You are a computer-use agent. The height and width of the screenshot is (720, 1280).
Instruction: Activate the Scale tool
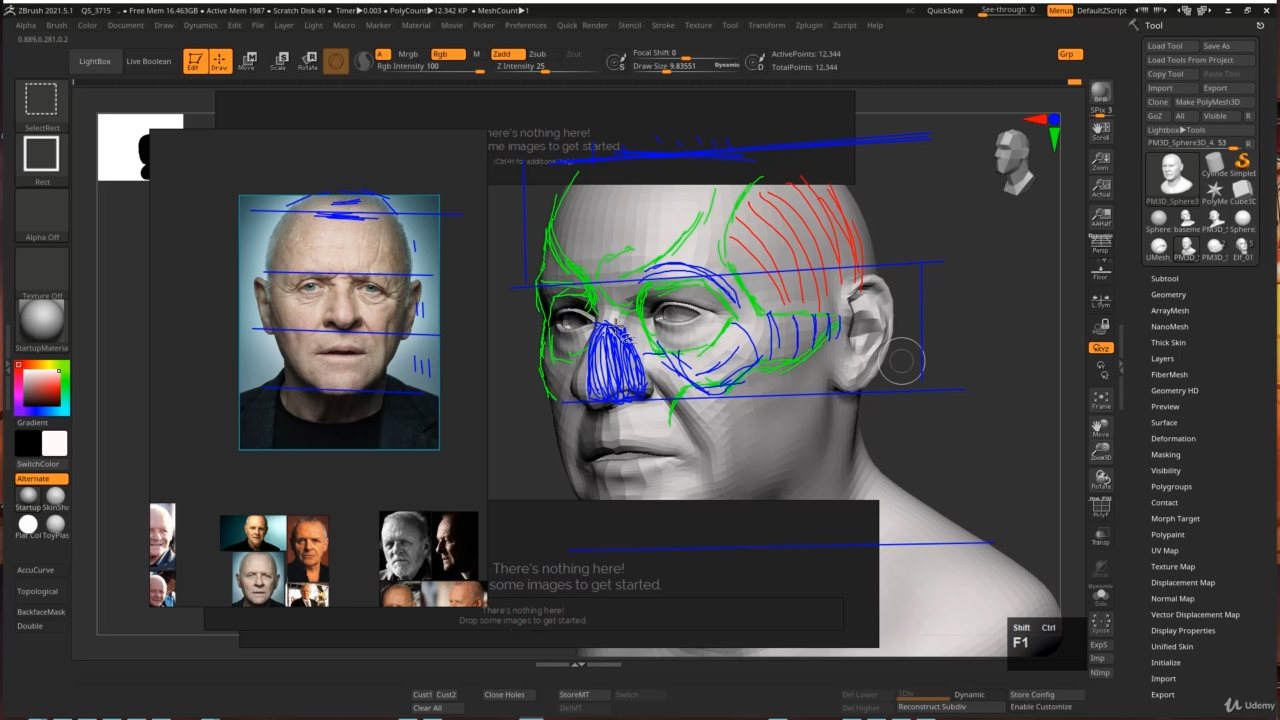click(x=280, y=60)
